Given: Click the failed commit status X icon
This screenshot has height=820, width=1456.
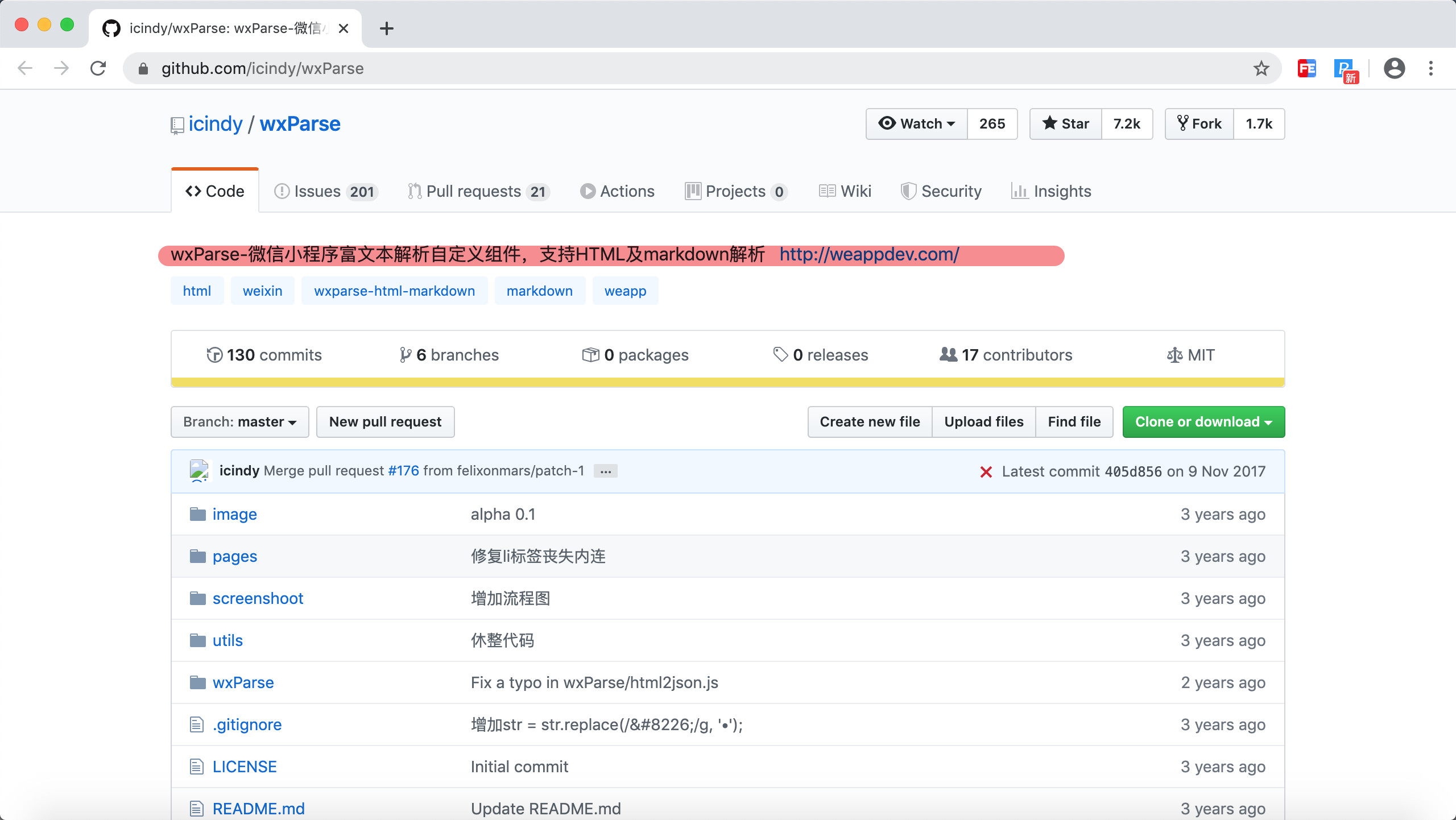Looking at the screenshot, I should pyautogui.click(x=986, y=471).
